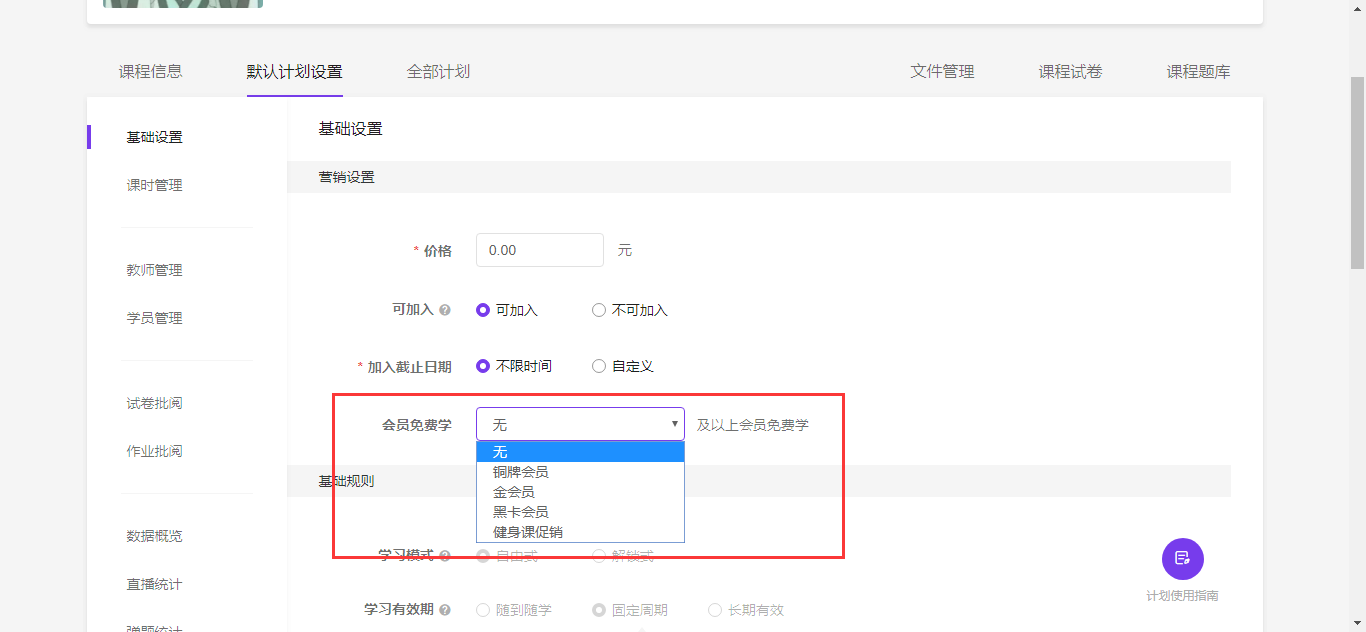Choose 金会员 from the dropdown list
Screen dimensions: 1366x632
[x=513, y=492]
